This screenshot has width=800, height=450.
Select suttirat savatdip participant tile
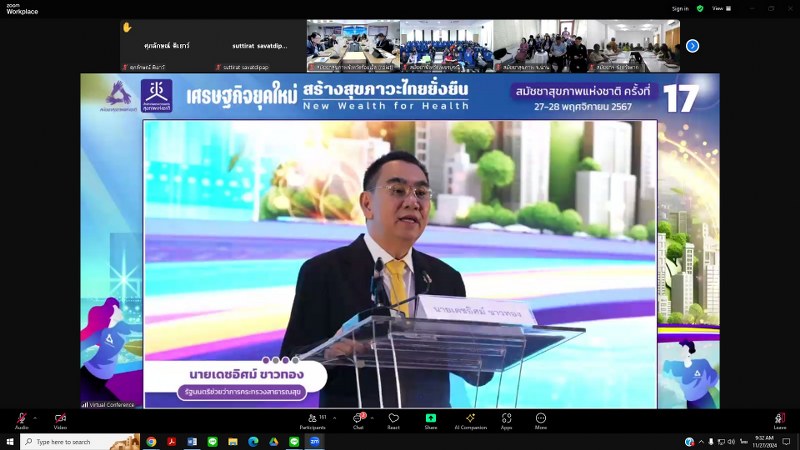pos(260,46)
